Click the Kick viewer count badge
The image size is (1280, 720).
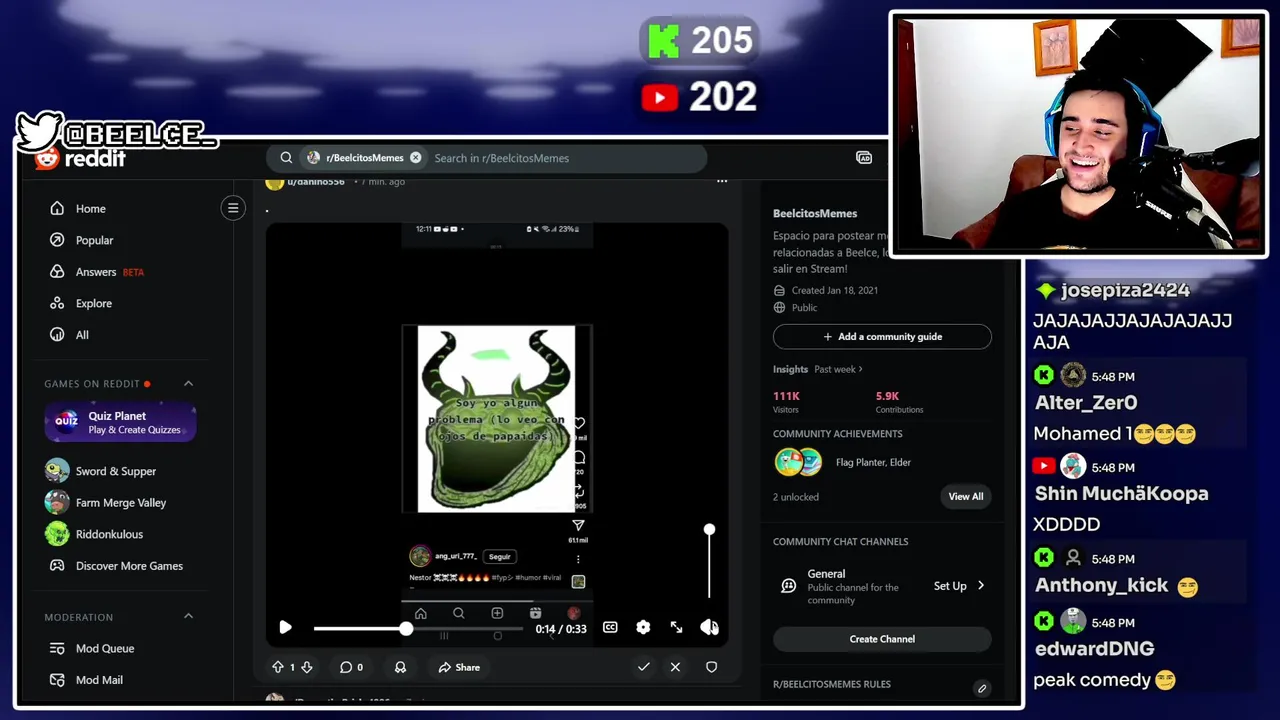(700, 41)
